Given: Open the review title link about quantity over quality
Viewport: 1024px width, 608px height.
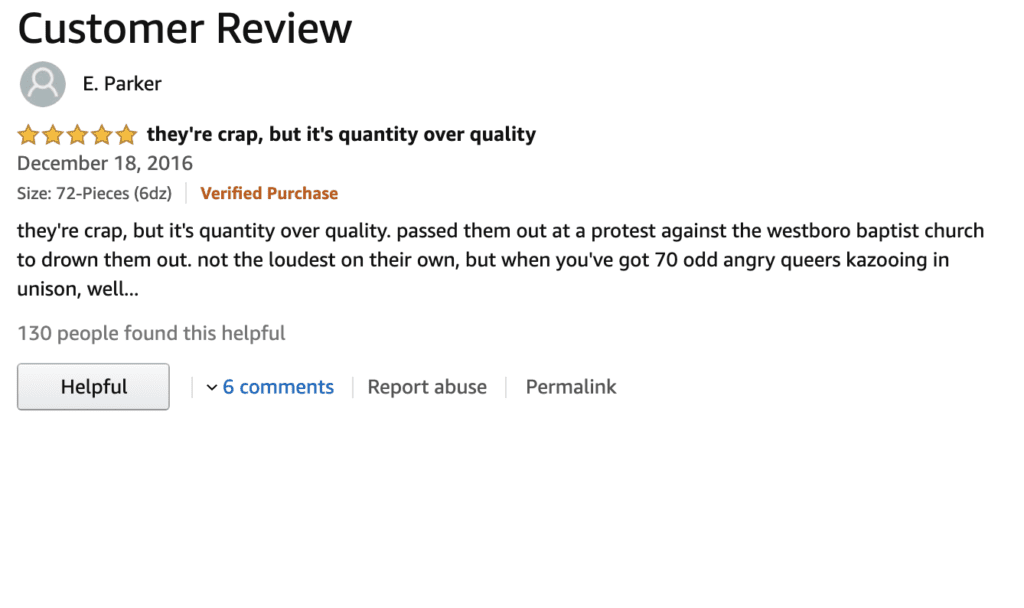Looking at the screenshot, I should point(340,134).
